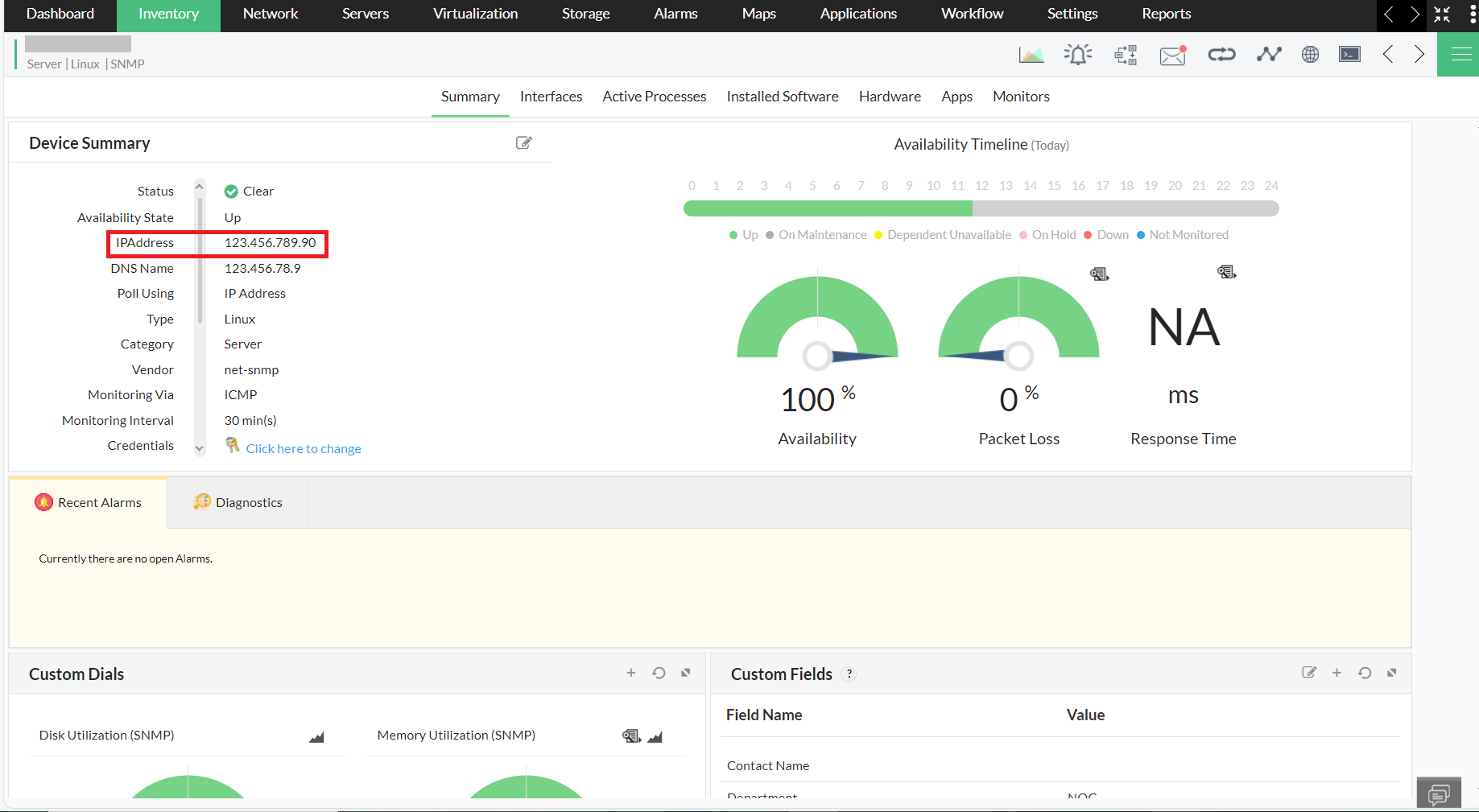Collapse the Device Summary list with down arrow
This screenshot has width=1479, height=812.
(199, 448)
